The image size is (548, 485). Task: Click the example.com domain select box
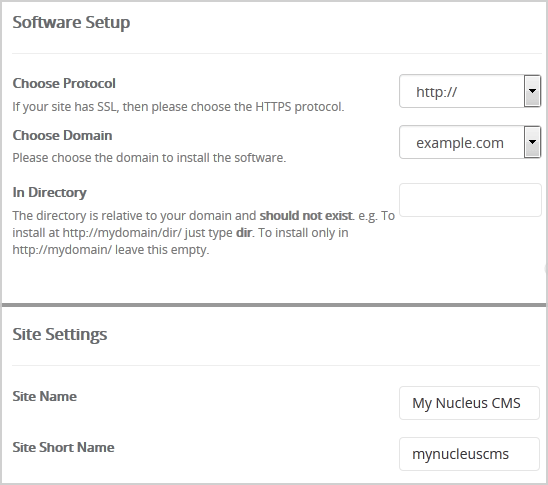(470, 142)
